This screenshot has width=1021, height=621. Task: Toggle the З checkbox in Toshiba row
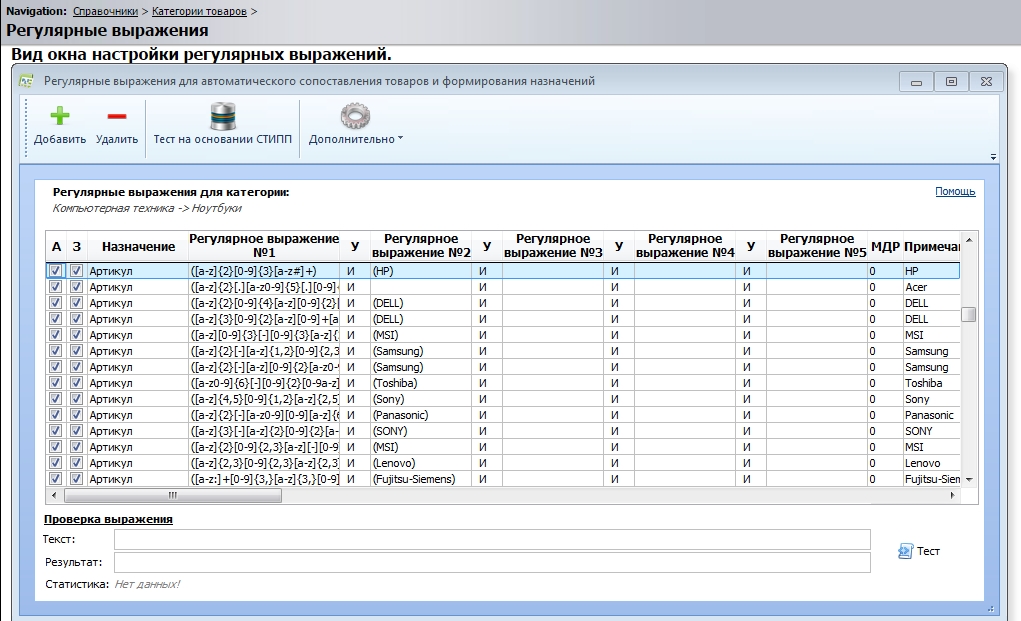76,382
